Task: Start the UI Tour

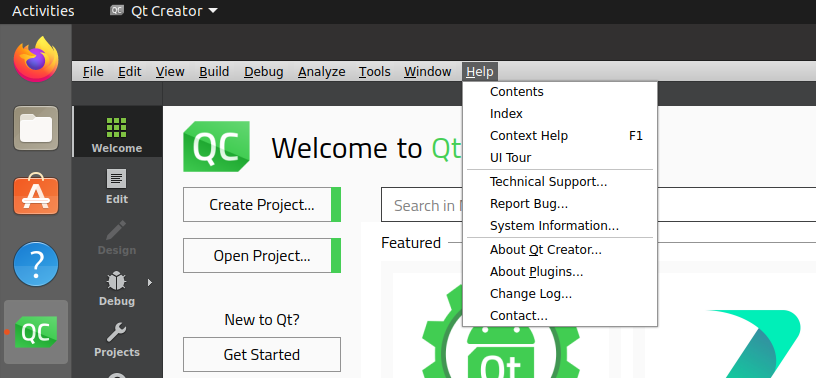Action: pyautogui.click(x=560, y=158)
